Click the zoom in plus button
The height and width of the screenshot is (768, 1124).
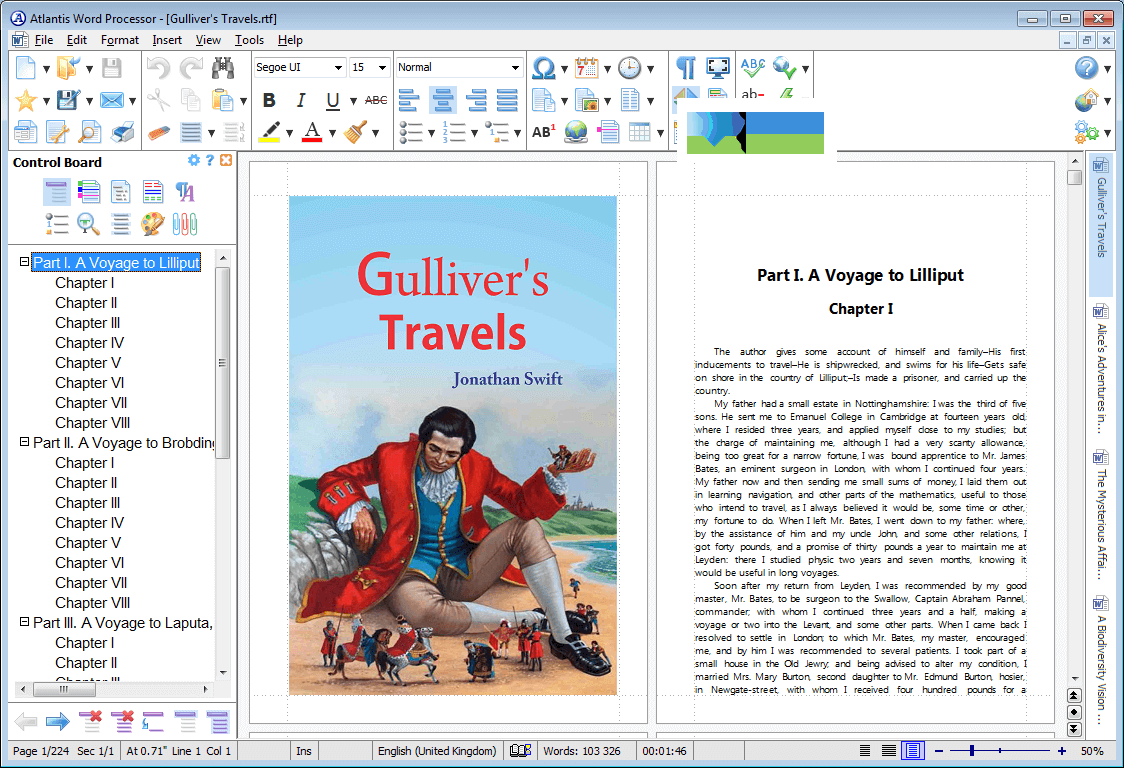coord(1062,751)
